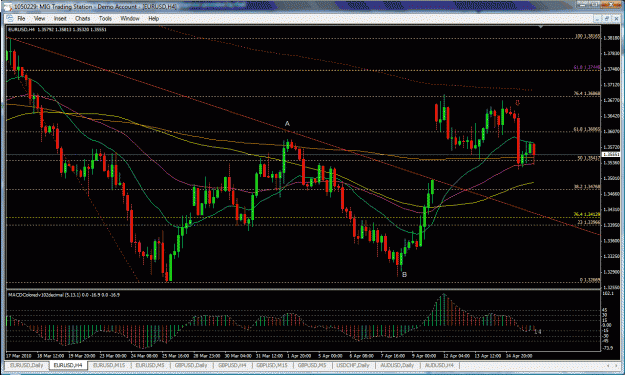
Task: Switch to the EURUSD,Daily chart tab
Action: [x=27, y=365]
